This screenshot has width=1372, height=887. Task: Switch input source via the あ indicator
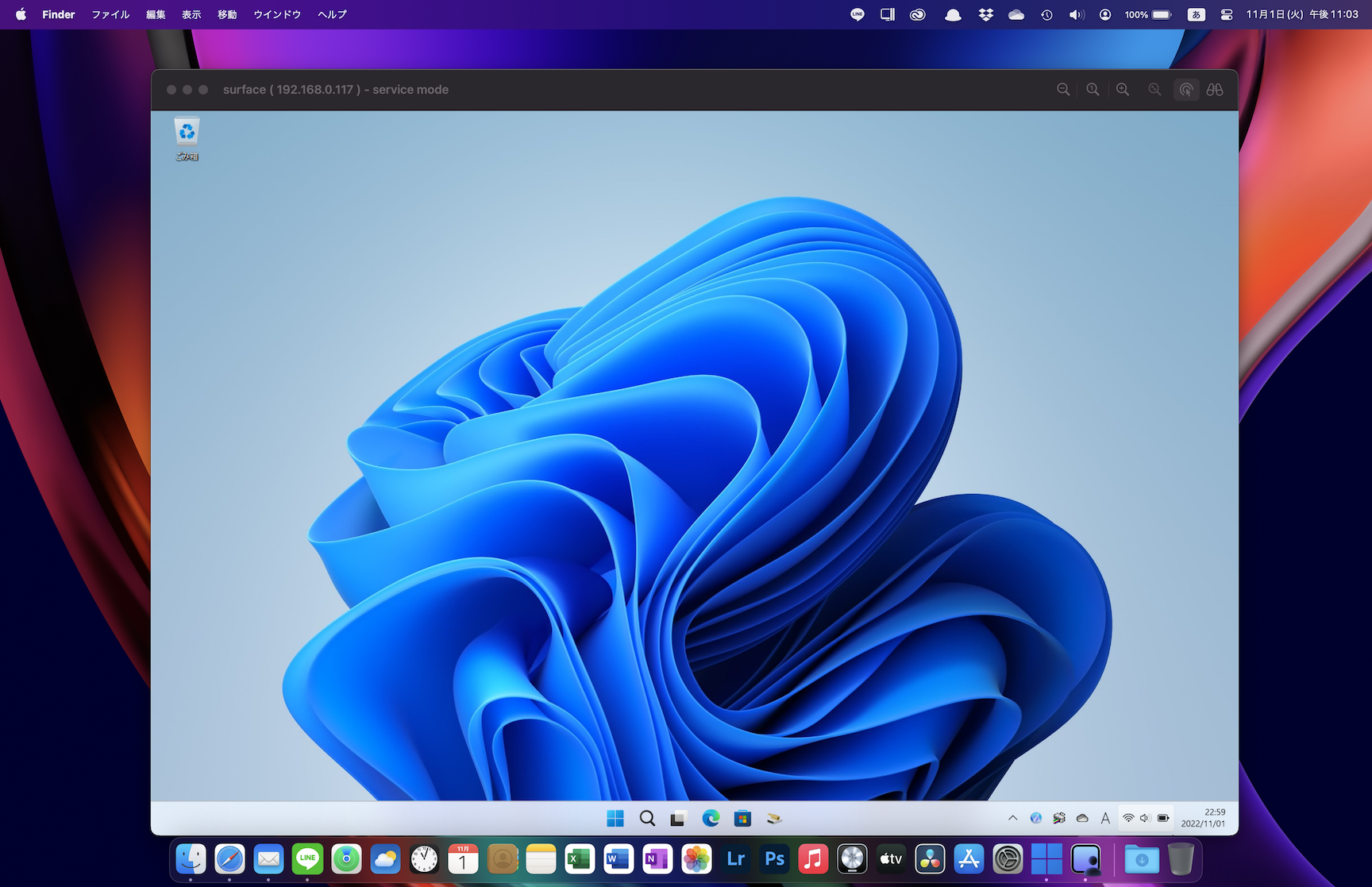(1197, 14)
